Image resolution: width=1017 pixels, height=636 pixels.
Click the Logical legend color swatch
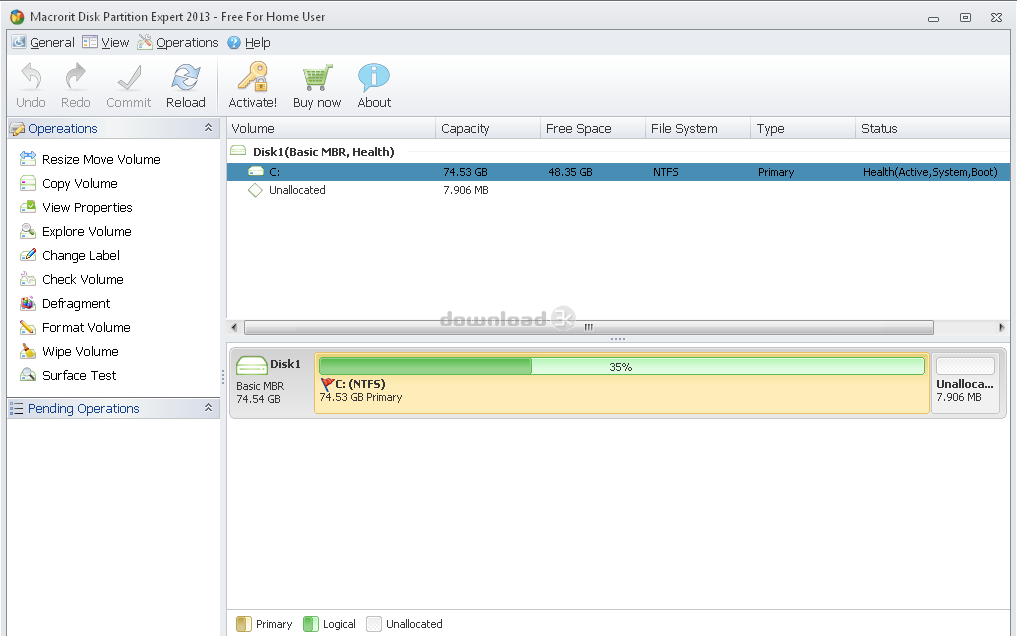click(x=311, y=624)
